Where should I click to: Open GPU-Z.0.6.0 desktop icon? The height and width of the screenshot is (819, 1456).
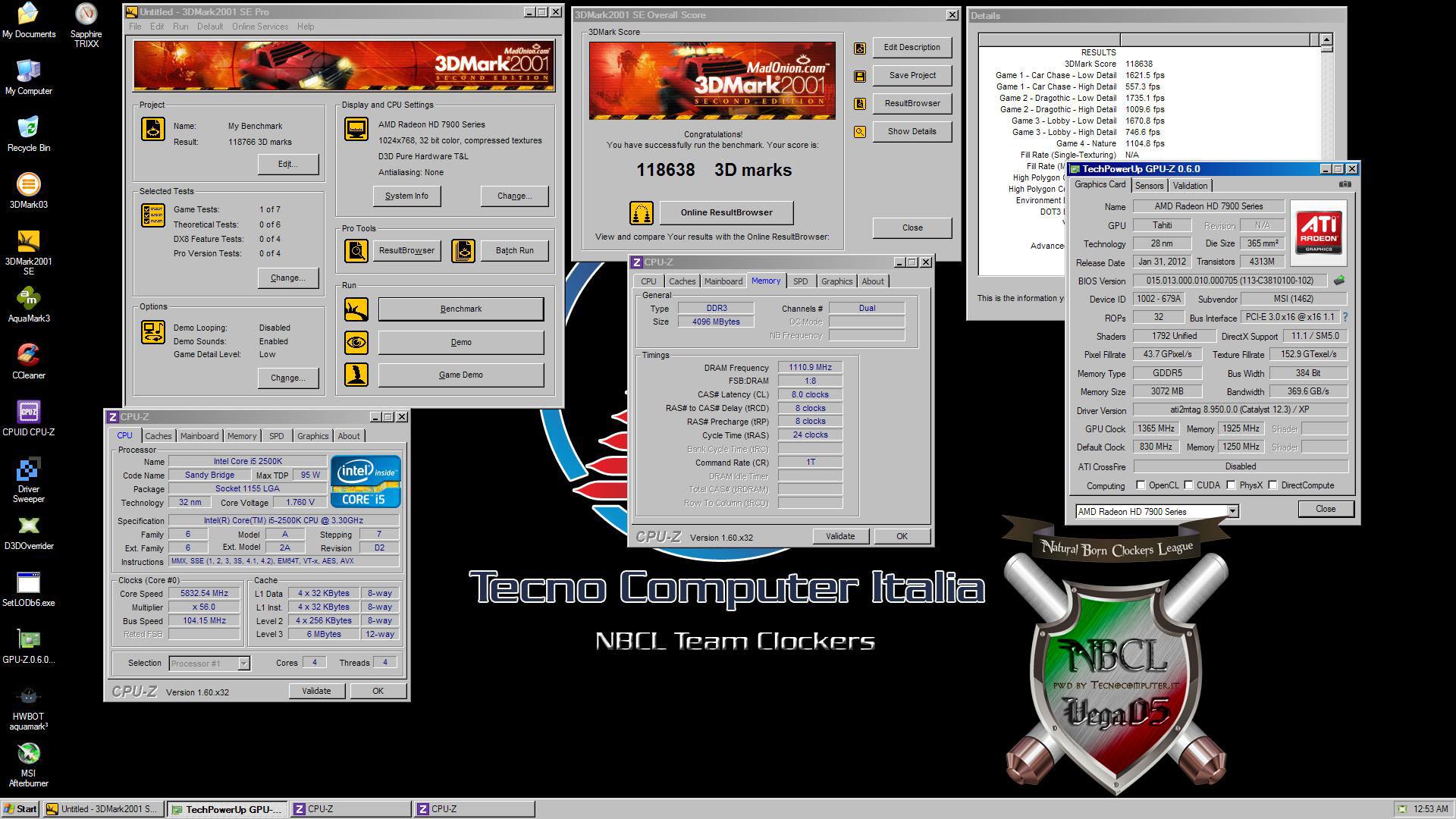tap(28, 646)
